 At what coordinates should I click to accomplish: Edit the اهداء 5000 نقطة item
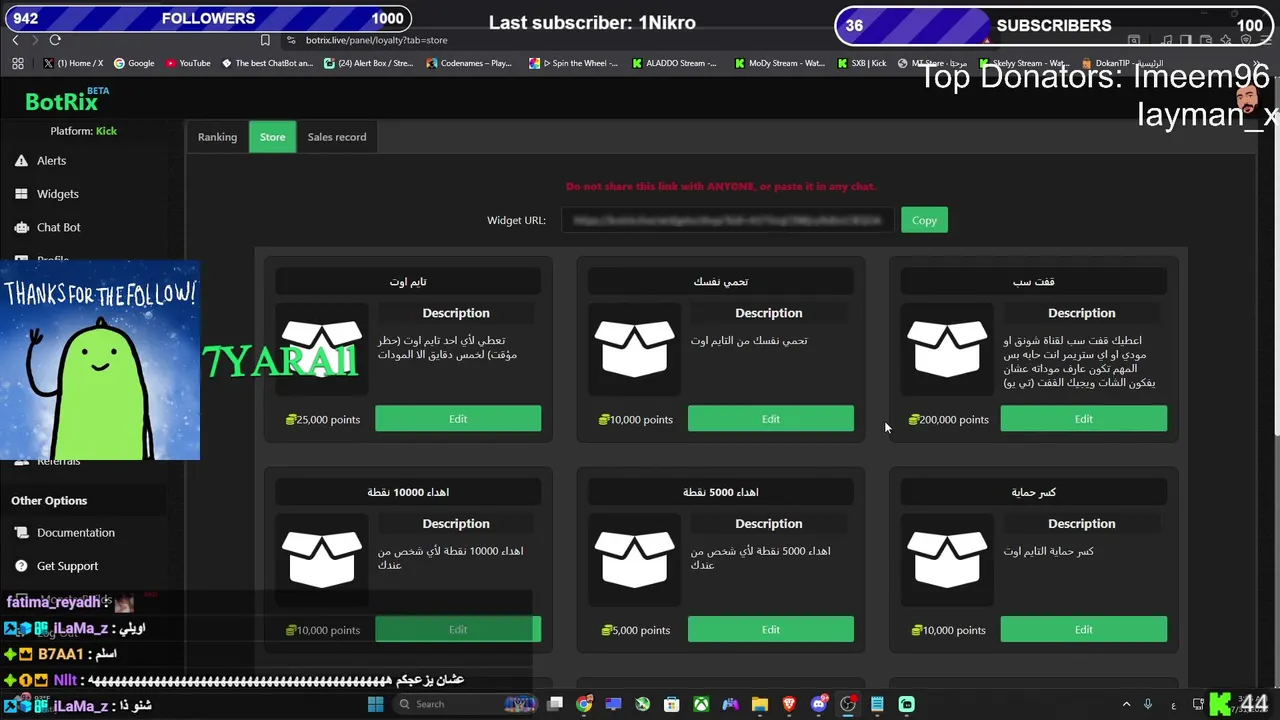pyautogui.click(x=771, y=630)
